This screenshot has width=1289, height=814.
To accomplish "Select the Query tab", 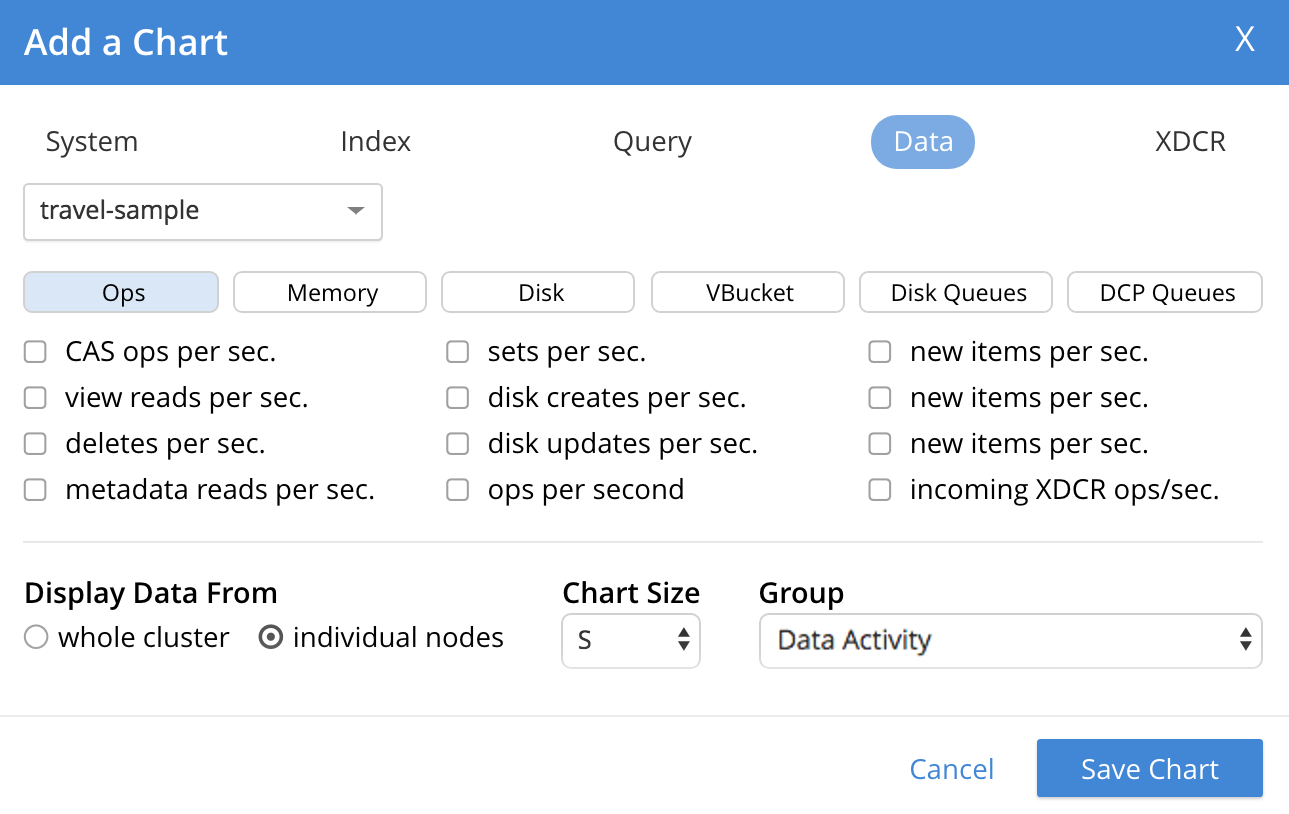I will tap(652, 142).
